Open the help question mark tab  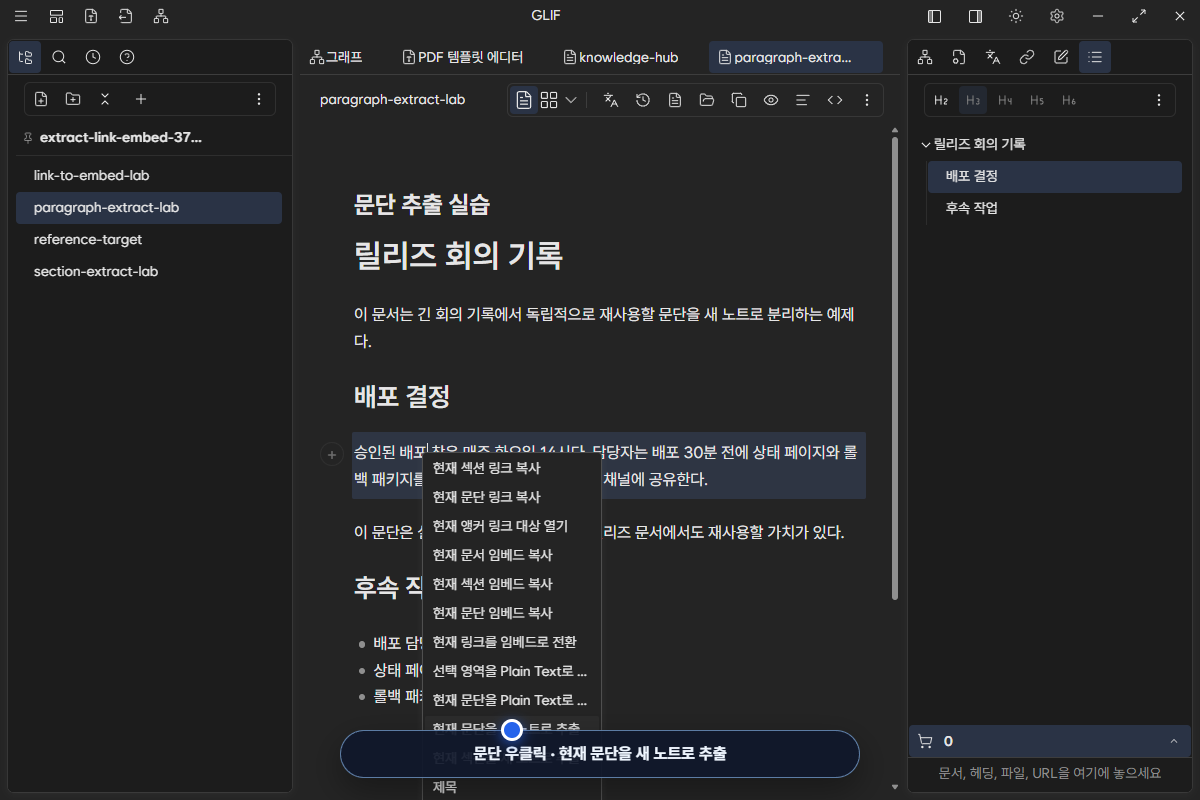pos(127,57)
